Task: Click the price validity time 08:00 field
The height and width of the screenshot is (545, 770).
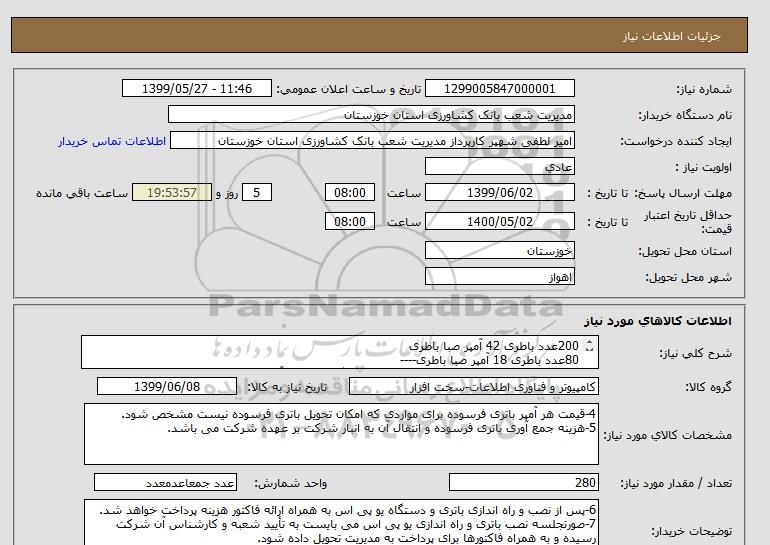Action: point(350,221)
